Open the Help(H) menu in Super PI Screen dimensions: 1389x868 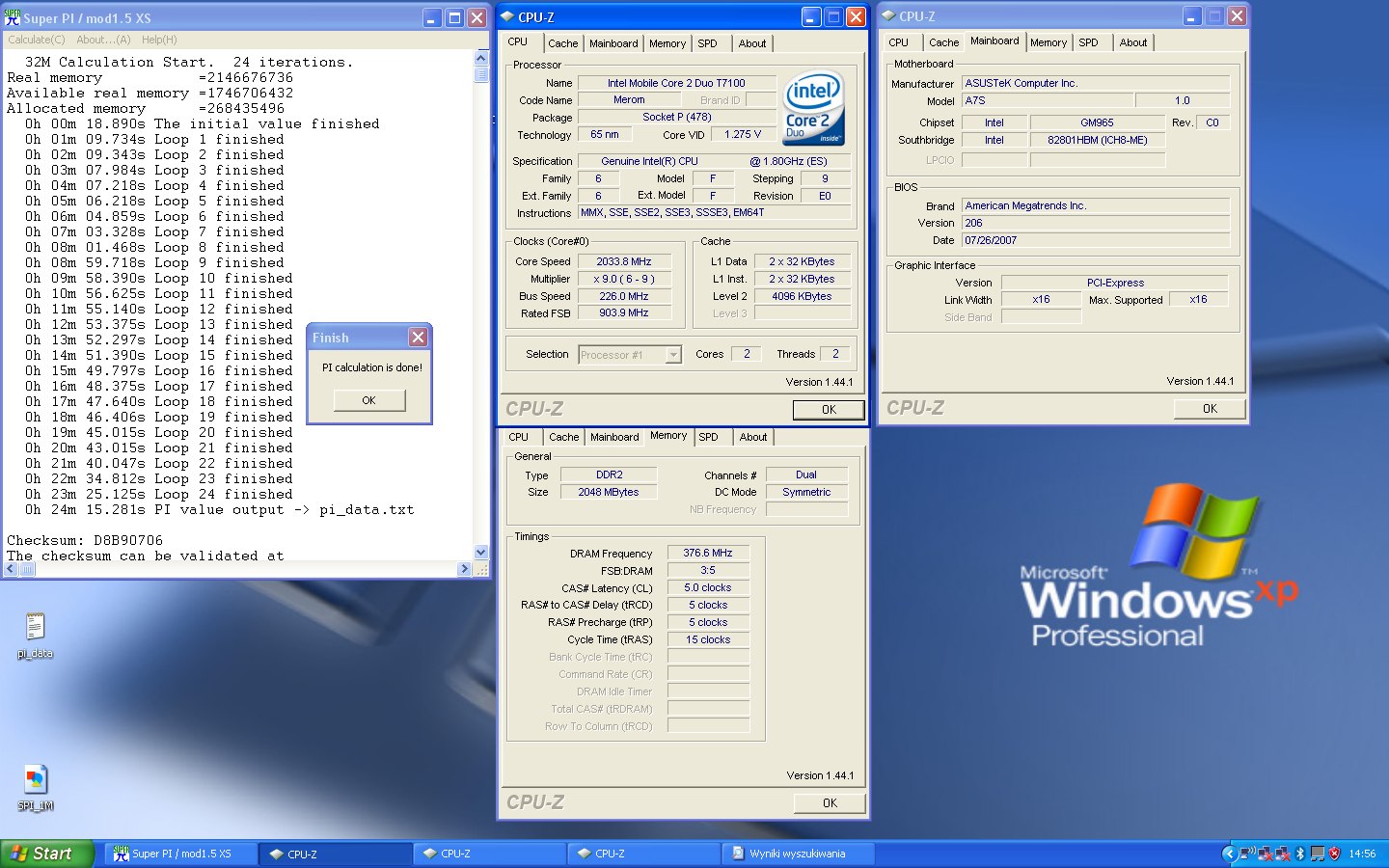click(159, 40)
